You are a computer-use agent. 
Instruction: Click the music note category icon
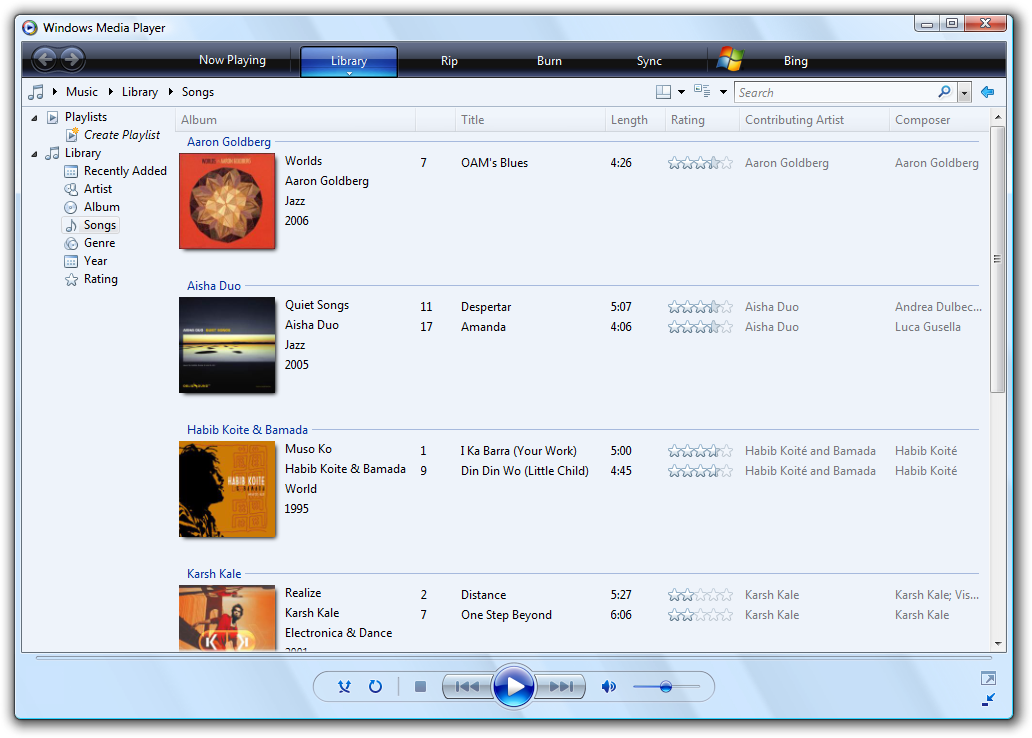[x=36, y=92]
